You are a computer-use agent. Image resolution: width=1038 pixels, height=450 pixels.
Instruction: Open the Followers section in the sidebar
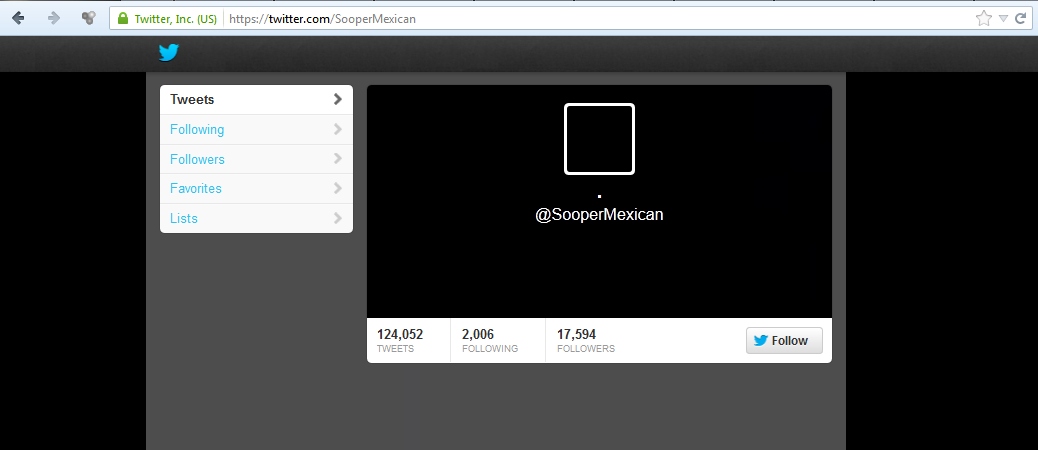point(197,159)
